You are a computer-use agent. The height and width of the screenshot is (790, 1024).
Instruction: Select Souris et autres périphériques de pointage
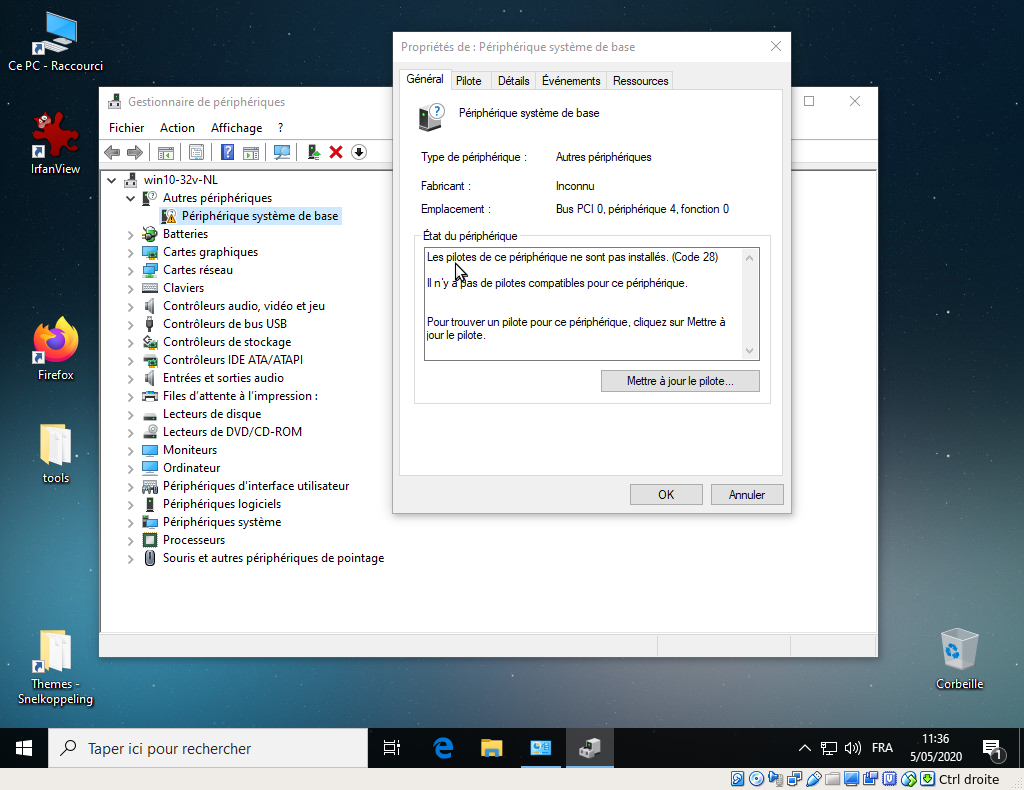pos(273,558)
